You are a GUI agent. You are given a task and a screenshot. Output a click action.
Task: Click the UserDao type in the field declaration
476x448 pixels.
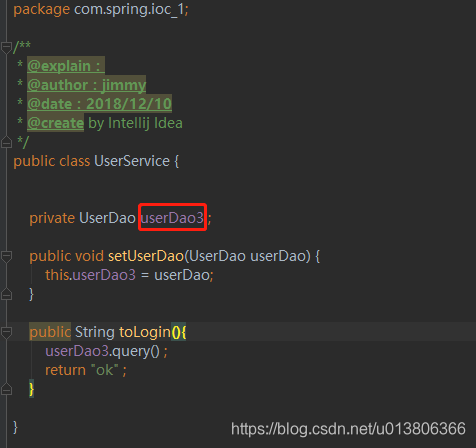click(x=107, y=218)
